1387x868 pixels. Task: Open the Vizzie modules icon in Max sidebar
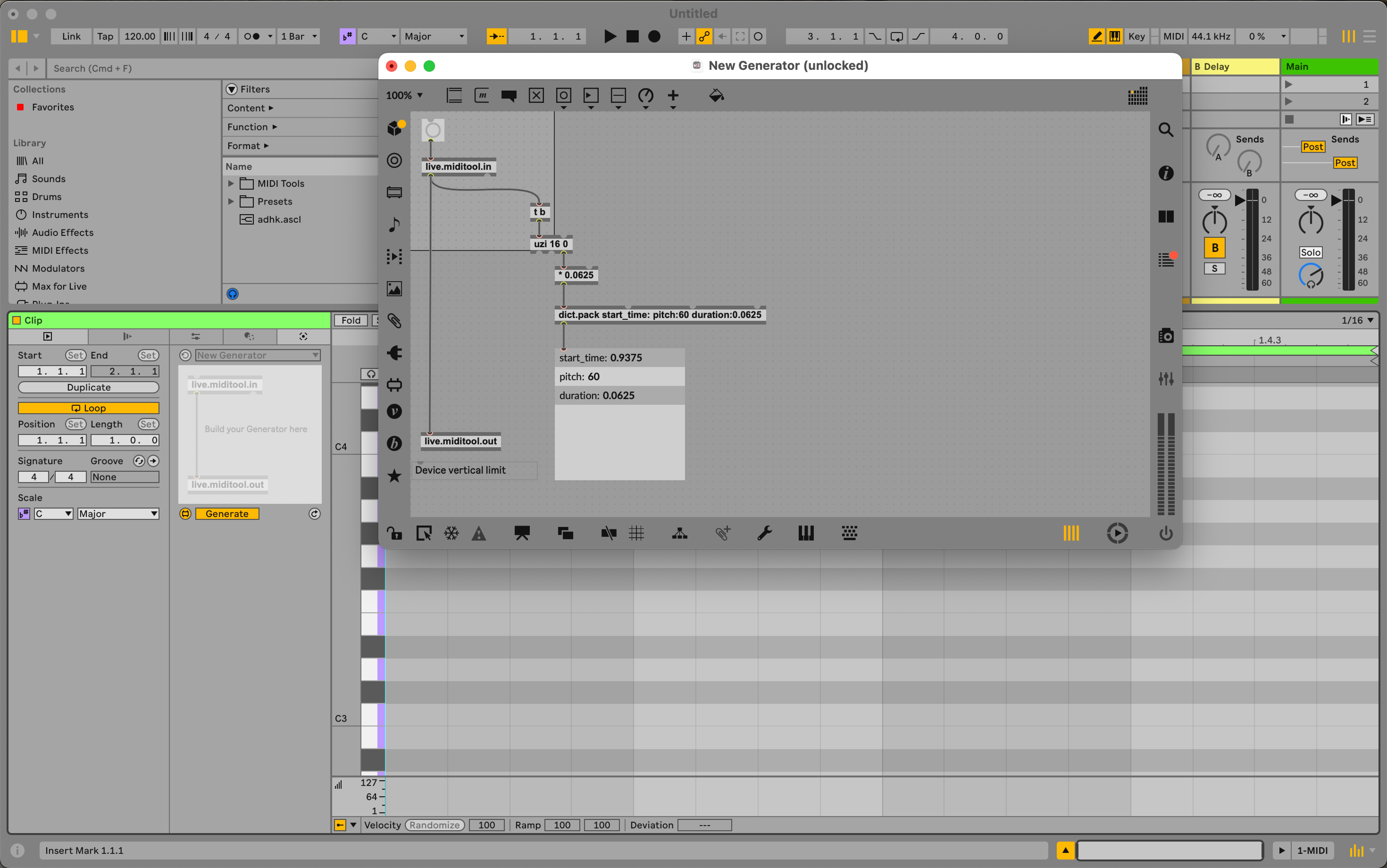394,412
